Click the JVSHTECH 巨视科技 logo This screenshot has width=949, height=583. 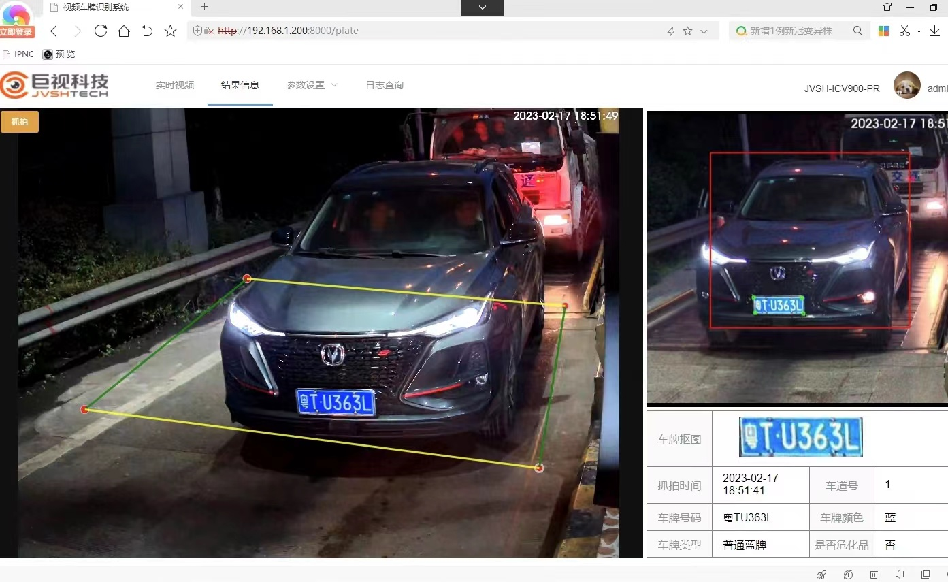(55, 85)
